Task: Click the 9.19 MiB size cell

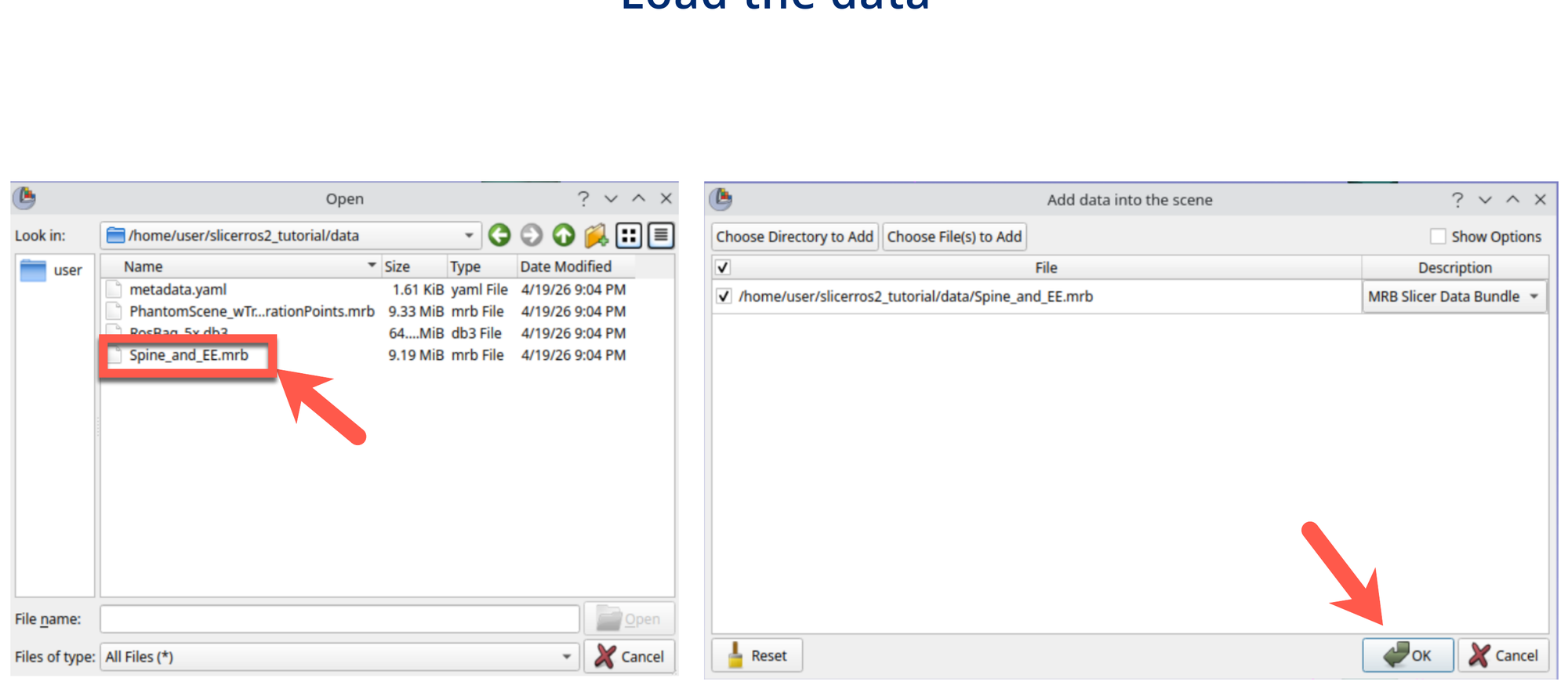Action: pyautogui.click(x=416, y=355)
